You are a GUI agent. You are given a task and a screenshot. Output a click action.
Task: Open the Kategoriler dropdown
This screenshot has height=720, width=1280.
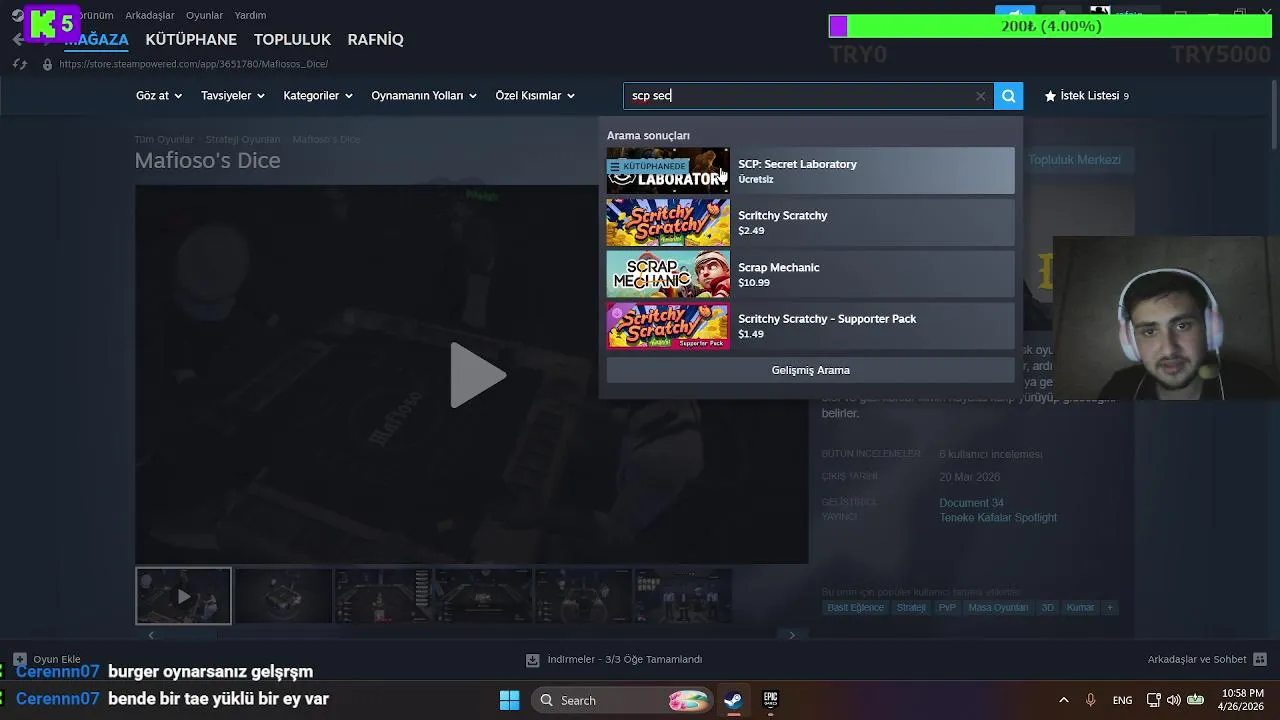tap(318, 96)
